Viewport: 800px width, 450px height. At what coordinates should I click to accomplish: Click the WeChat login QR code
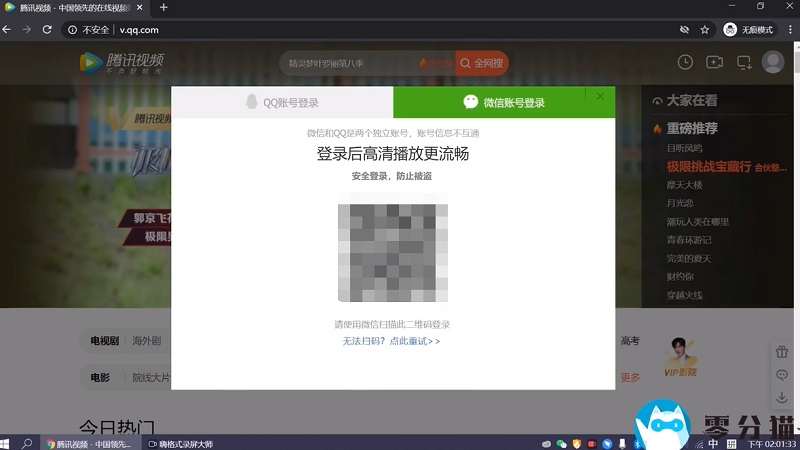point(393,253)
